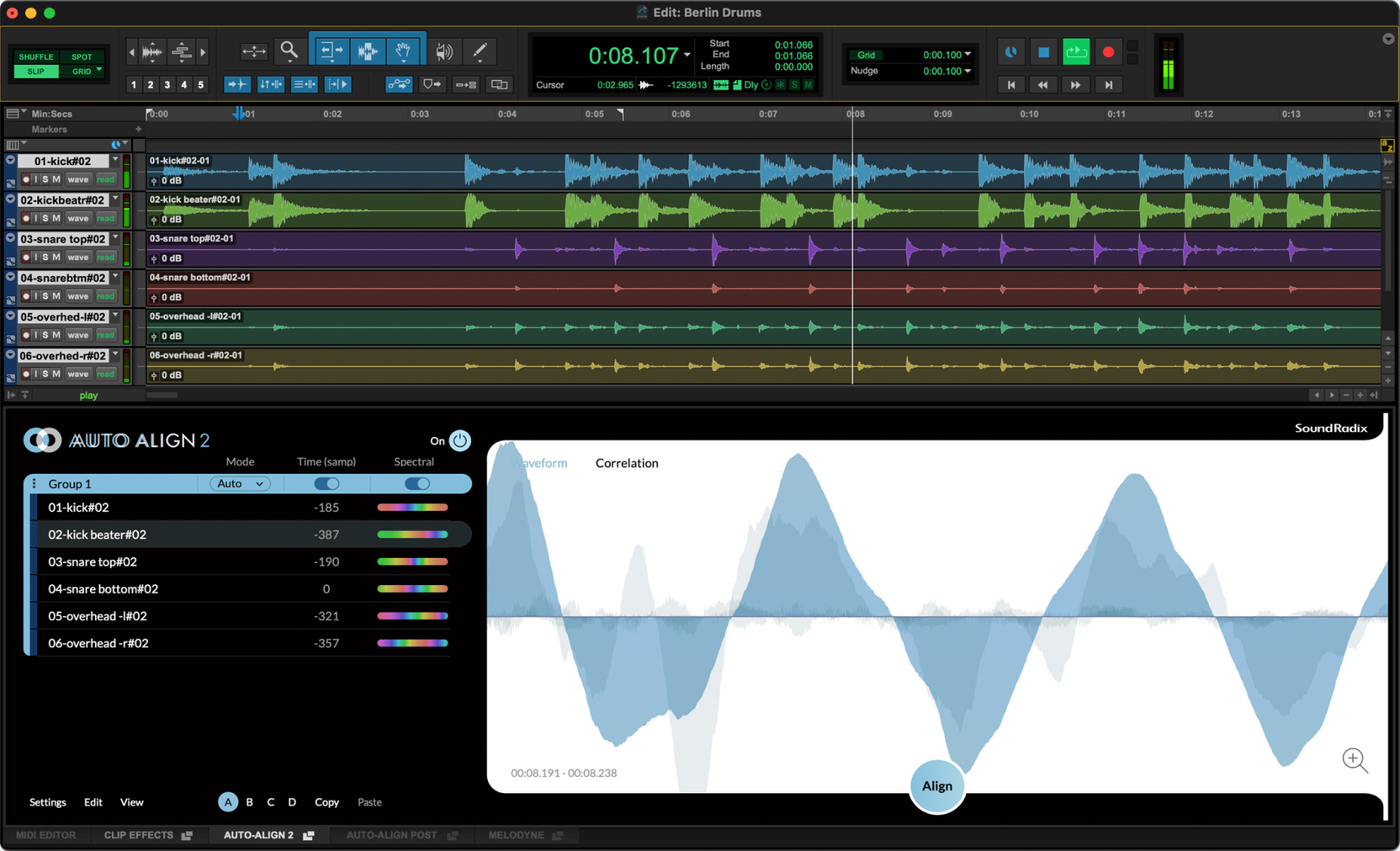
Task: Select the Grabber hand tool
Action: (x=404, y=51)
